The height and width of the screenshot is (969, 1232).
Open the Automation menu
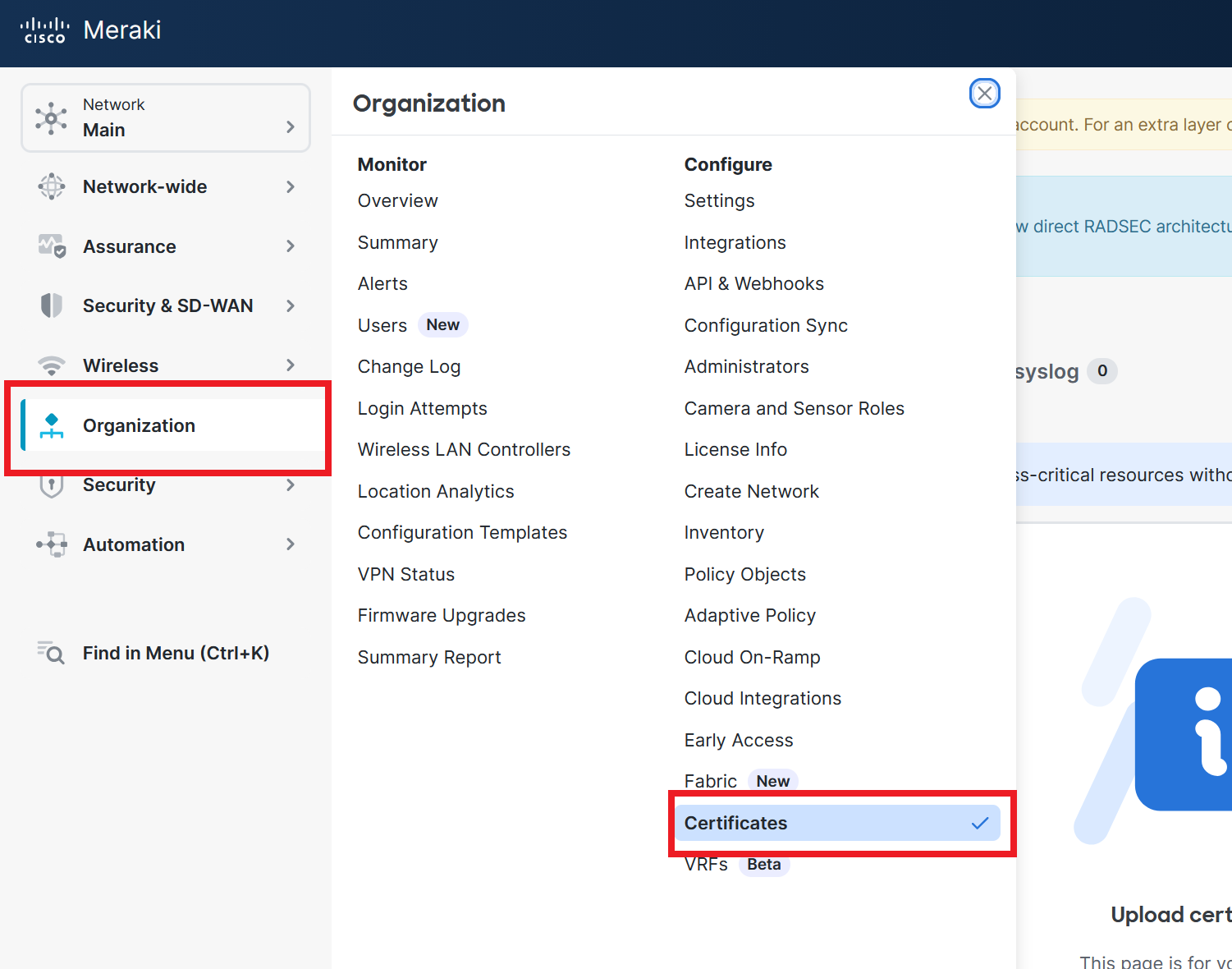coord(166,544)
